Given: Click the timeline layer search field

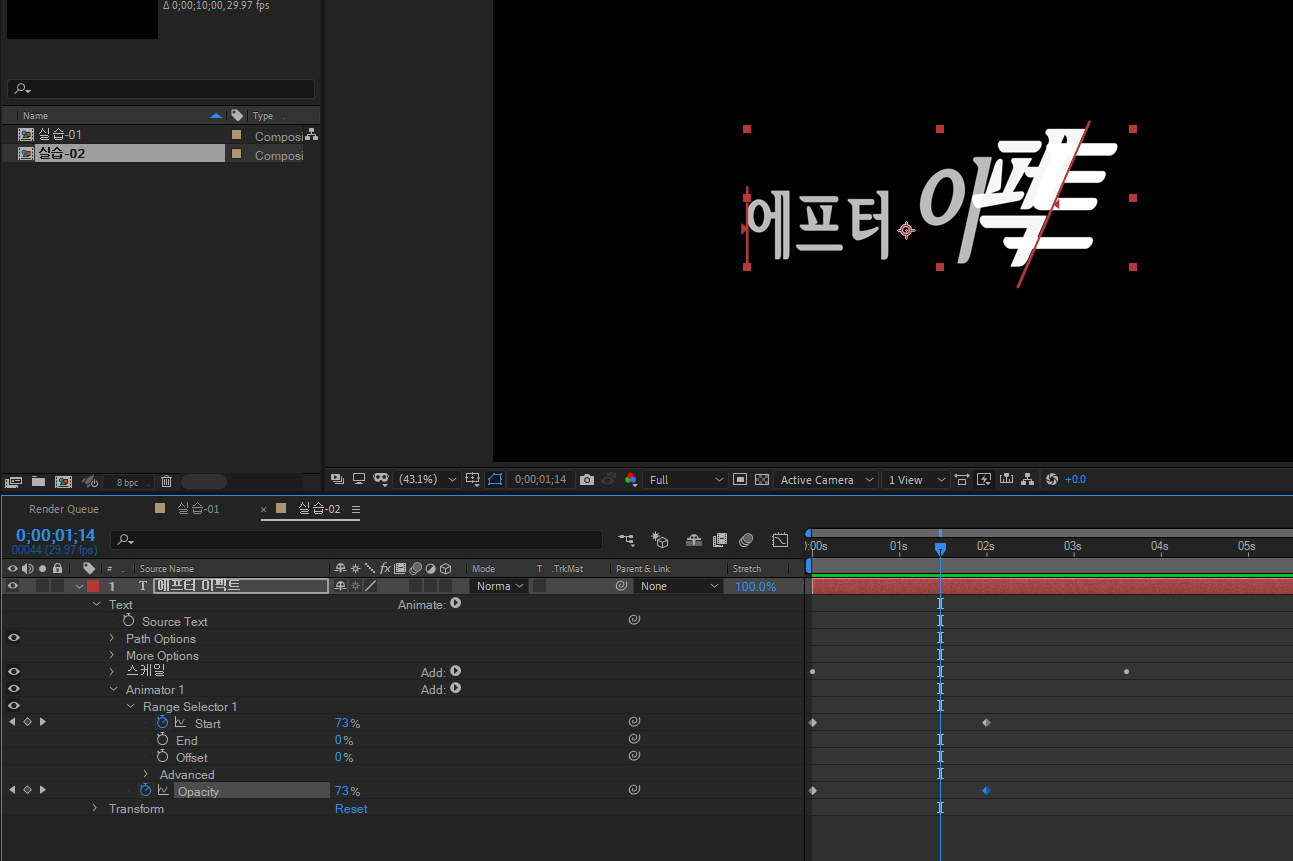Looking at the screenshot, I should point(356,540).
